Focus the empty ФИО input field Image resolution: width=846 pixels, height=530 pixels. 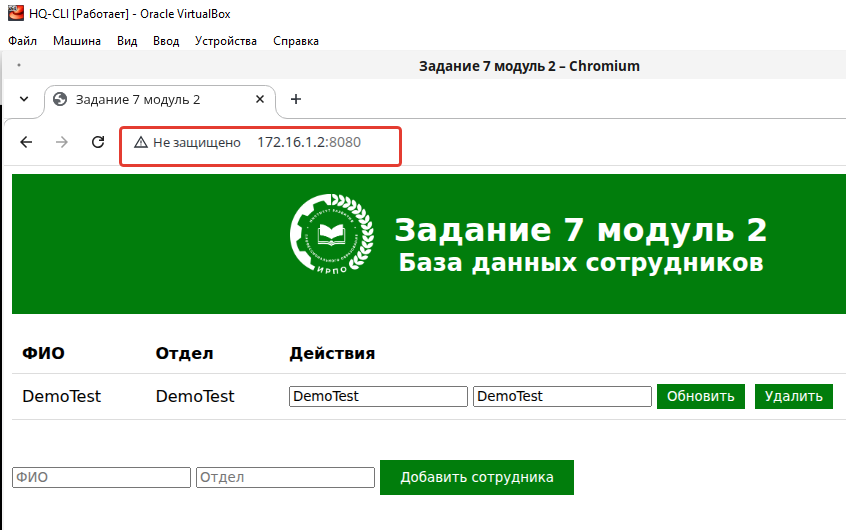pyautogui.click(x=101, y=477)
